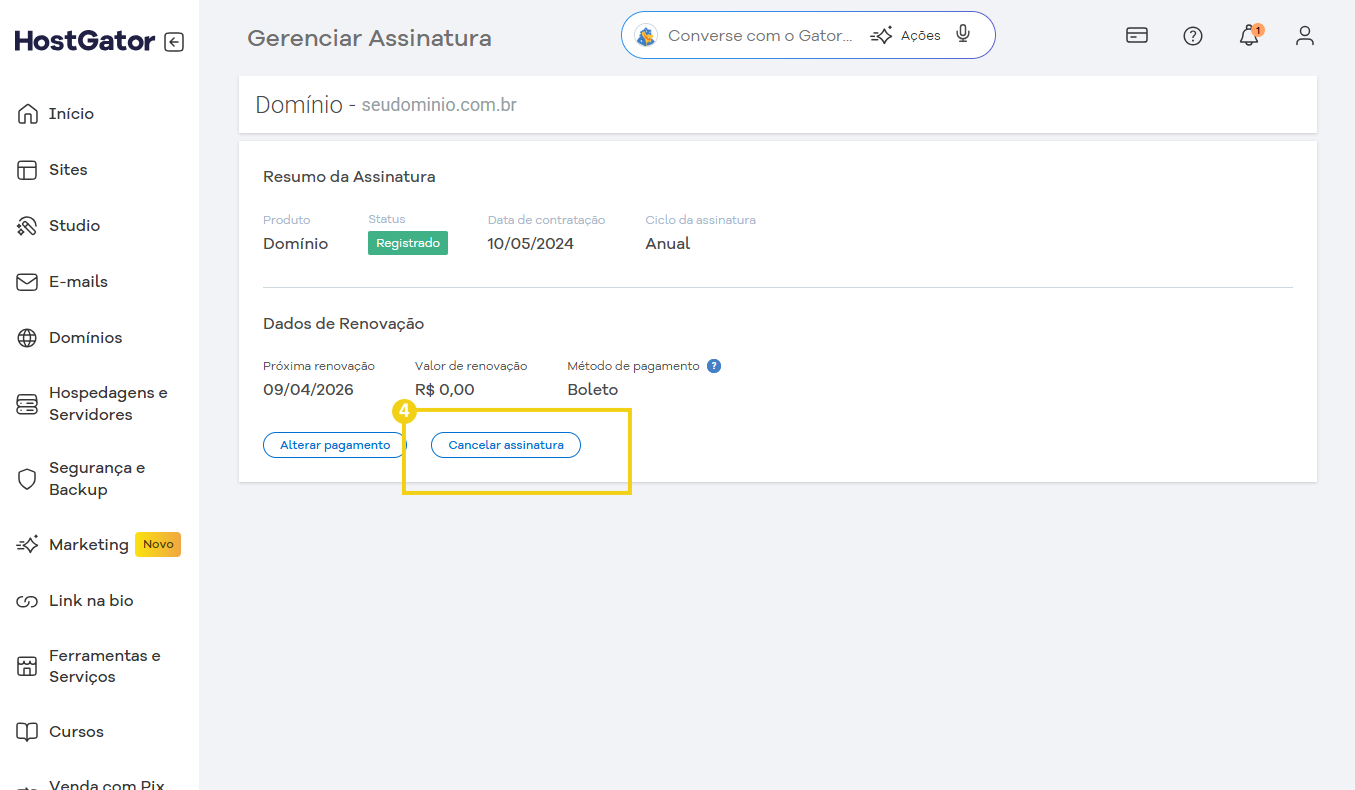Open the user profile icon
Screen dimensions: 1355x790
(1304, 36)
